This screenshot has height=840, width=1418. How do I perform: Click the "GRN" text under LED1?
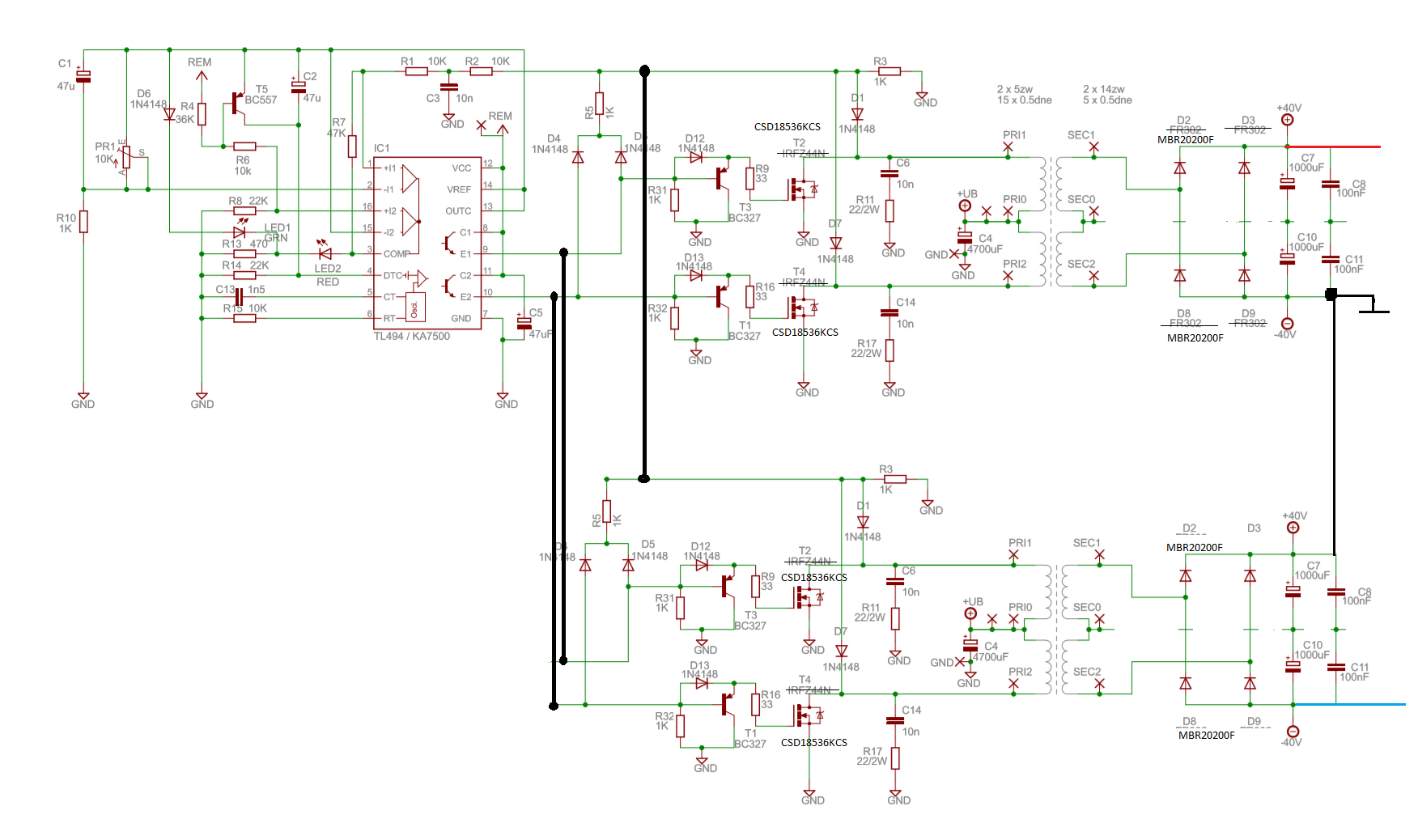tap(276, 238)
